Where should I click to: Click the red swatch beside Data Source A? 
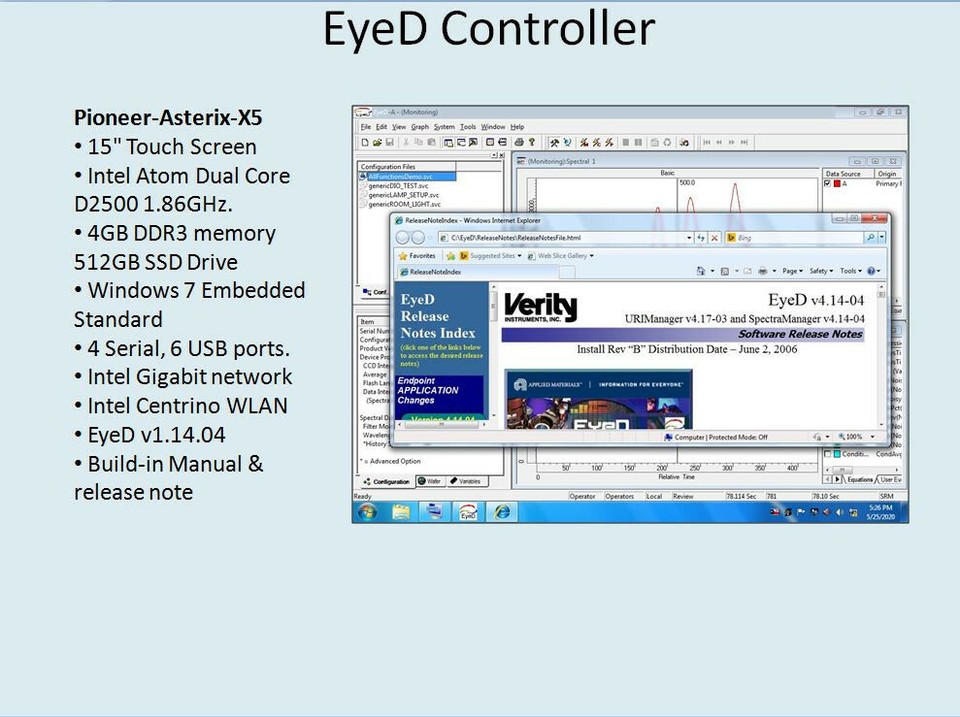tap(836, 183)
